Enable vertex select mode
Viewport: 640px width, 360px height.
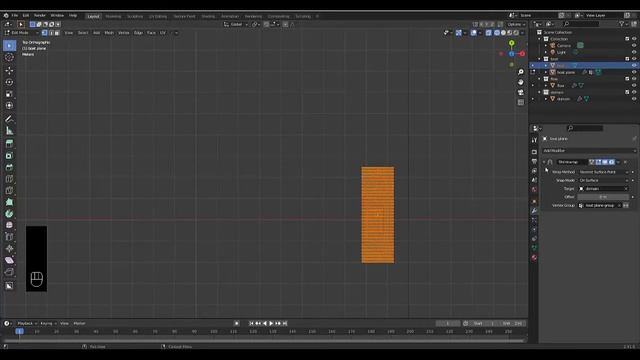(x=44, y=33)
